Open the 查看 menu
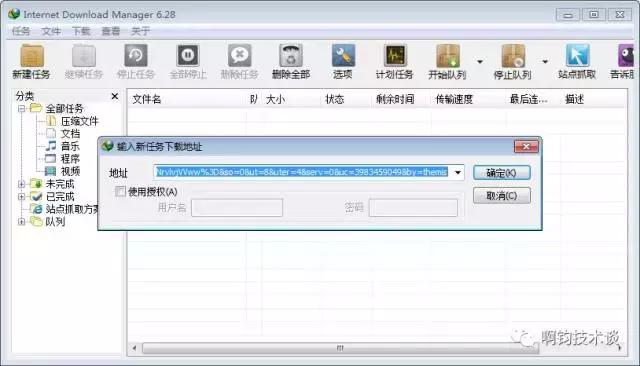 tap(111, 31)
